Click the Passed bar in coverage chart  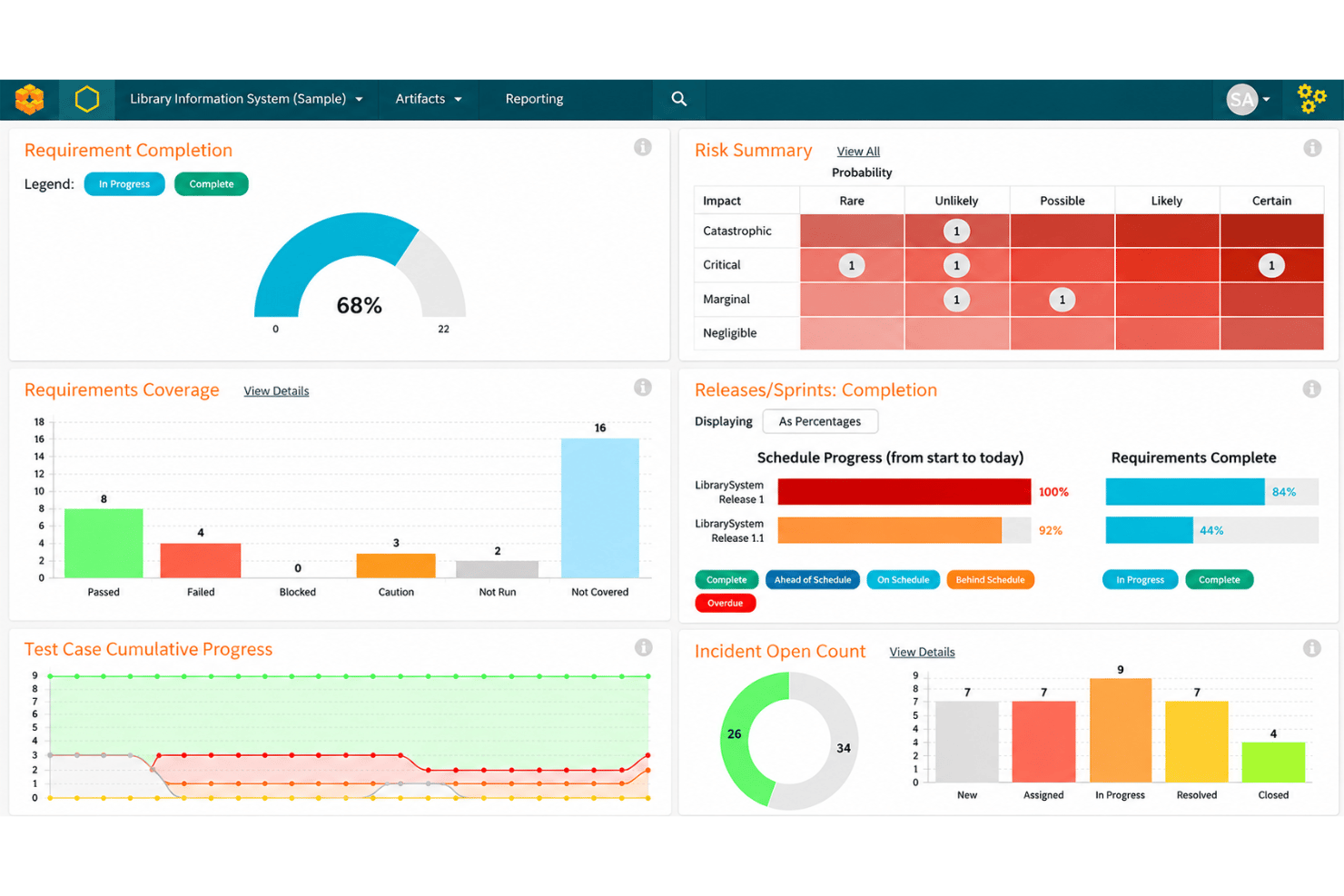(x=104, y=543)
